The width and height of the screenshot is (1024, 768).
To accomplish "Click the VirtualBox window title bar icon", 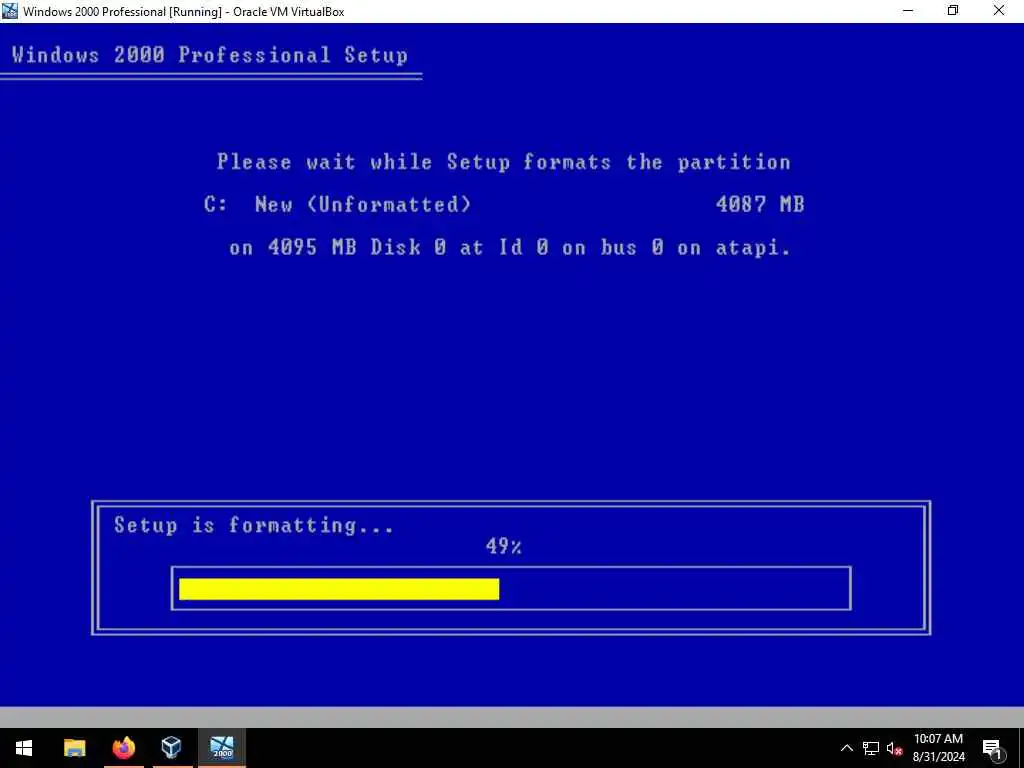I will tap(10, 11).
